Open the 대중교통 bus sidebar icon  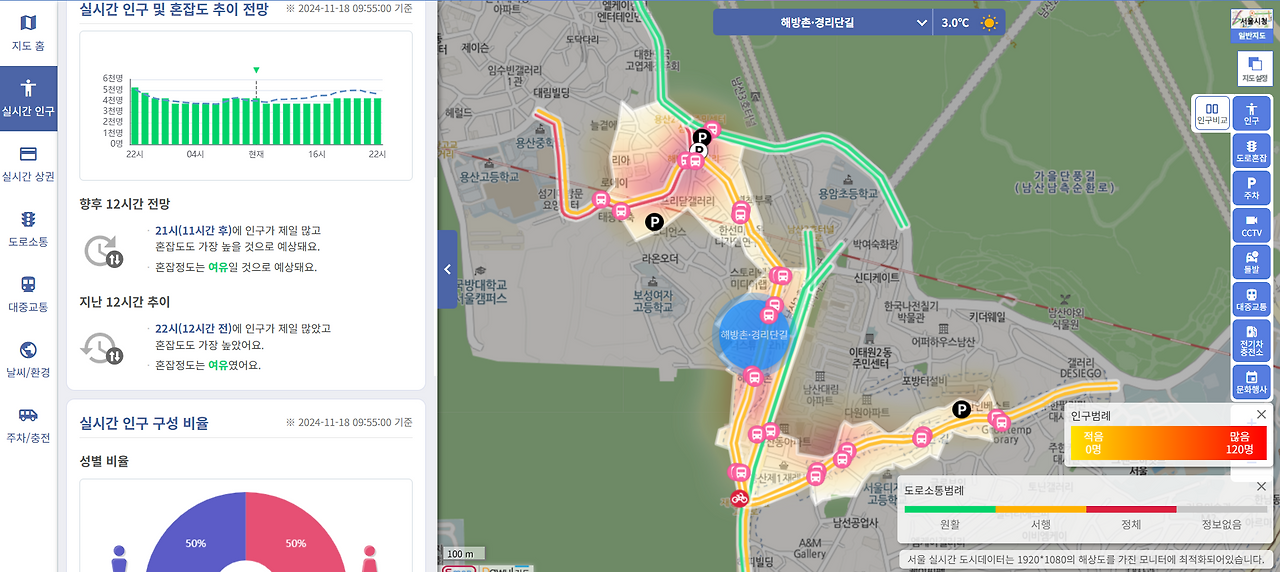click(28, 284)
